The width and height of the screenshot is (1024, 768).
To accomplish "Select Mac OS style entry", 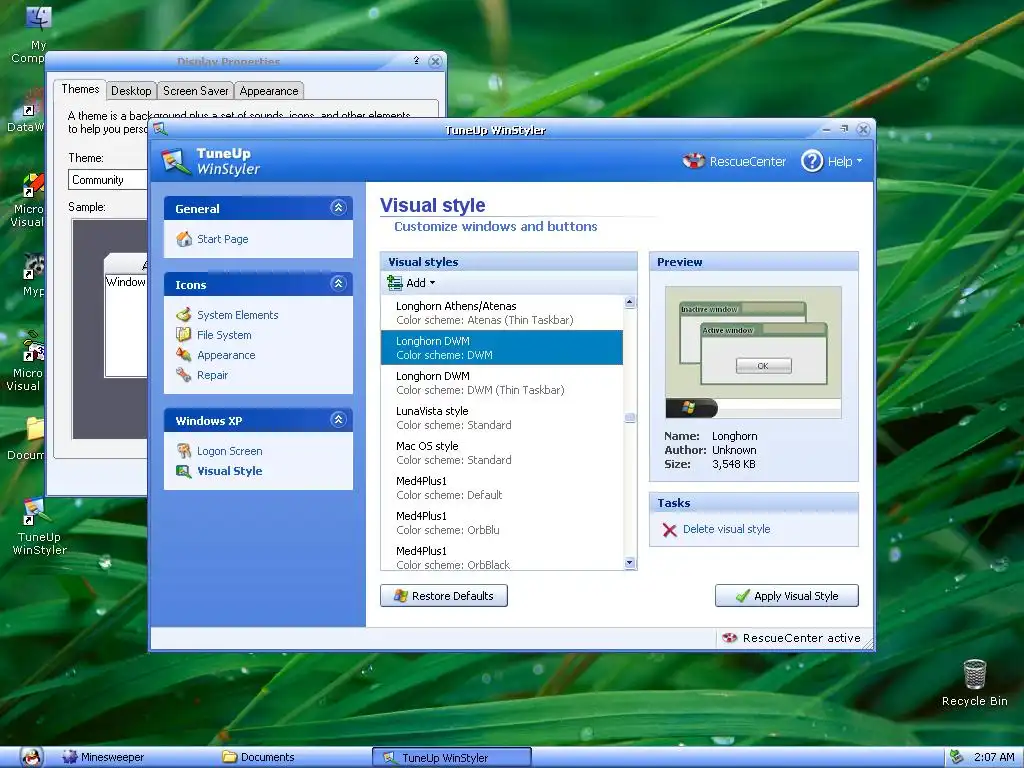I will 502,453.
